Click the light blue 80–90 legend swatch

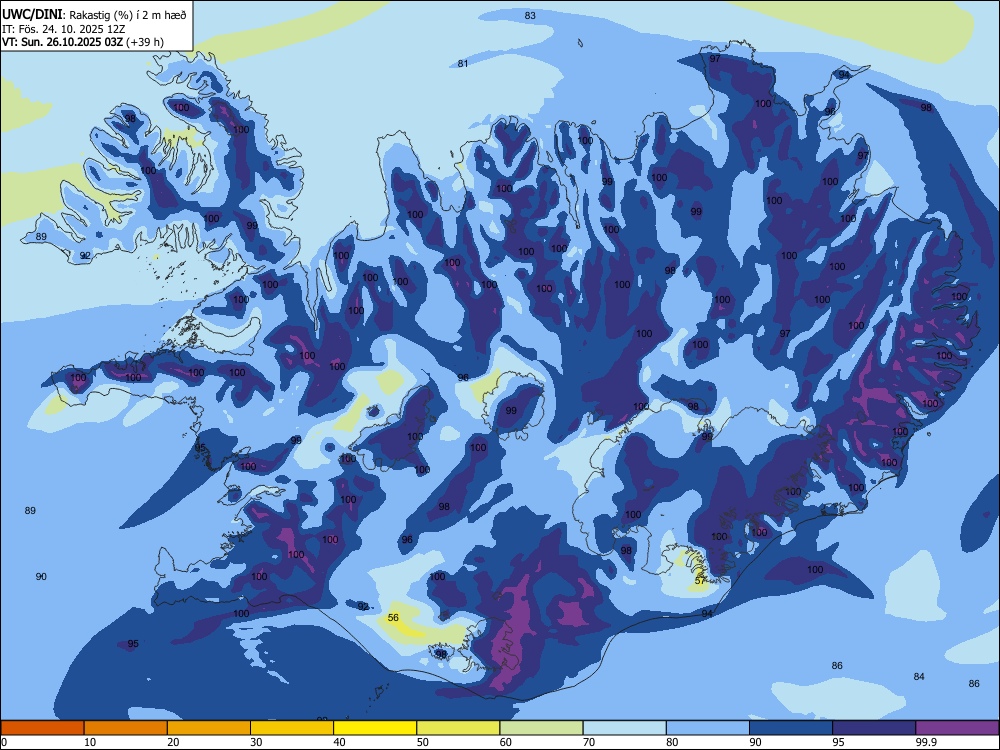point(708,728)
